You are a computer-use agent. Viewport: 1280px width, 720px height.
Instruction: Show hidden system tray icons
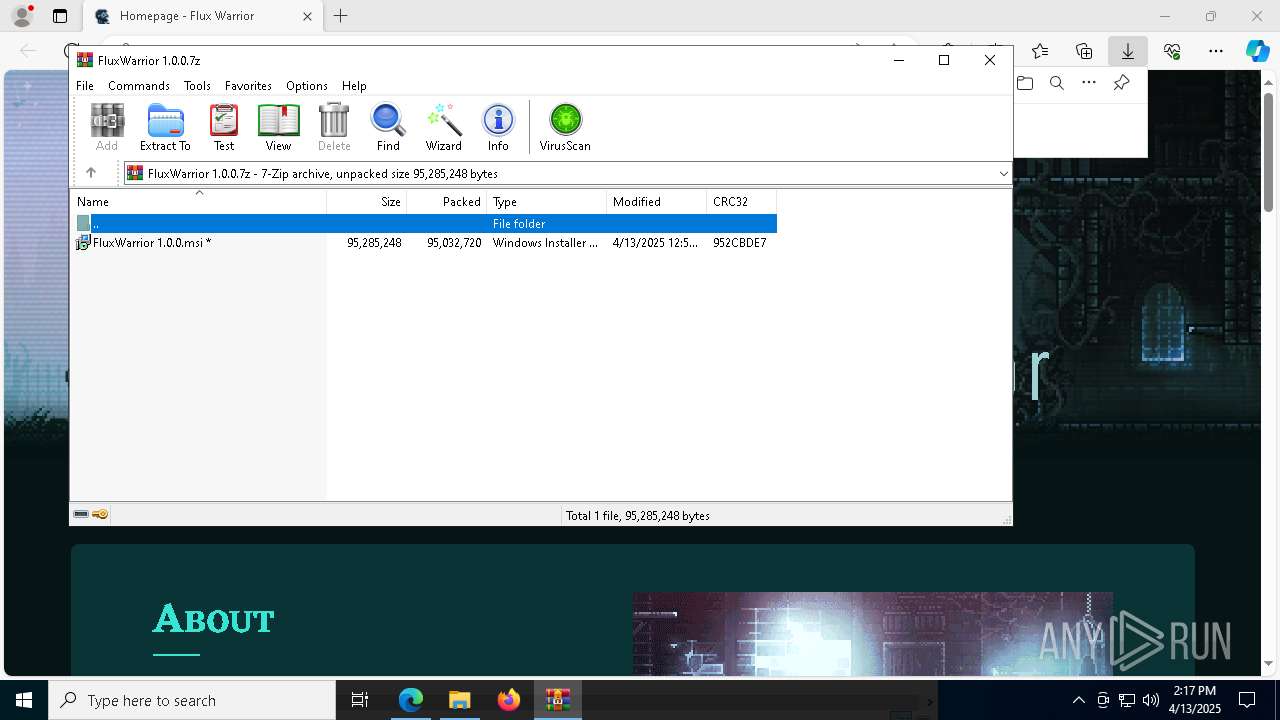point(1078,700)
